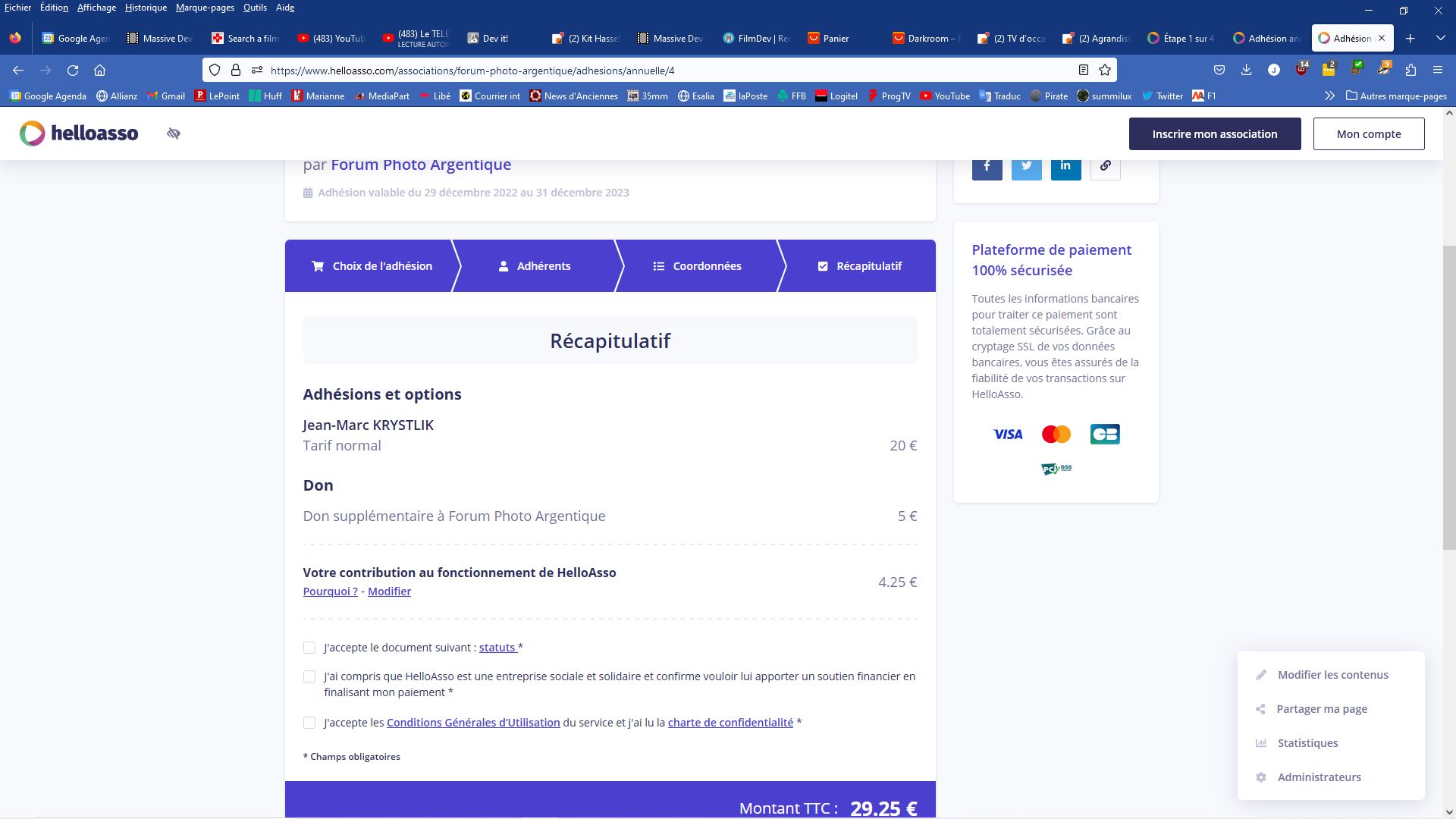Open Conditions Générales d'Utilisation link

pos(473,723)
